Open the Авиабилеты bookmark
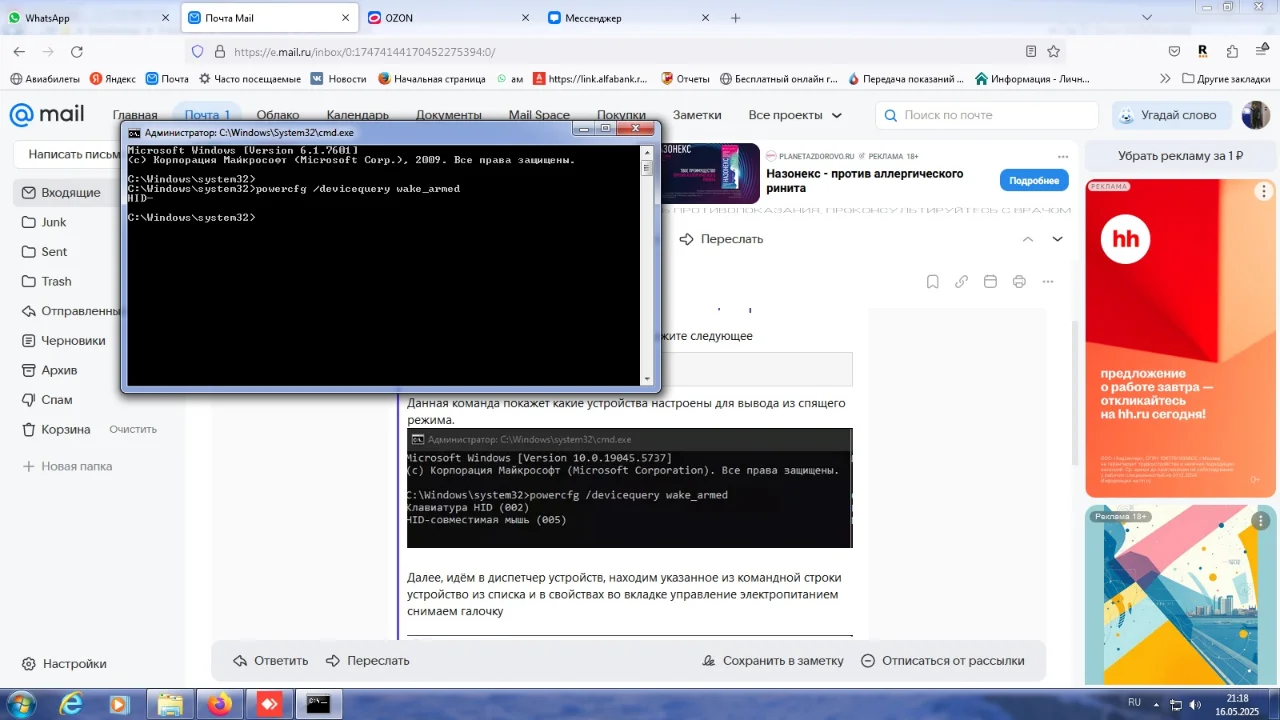This screenshot has width=1280, height=720. tap(43, 79)
